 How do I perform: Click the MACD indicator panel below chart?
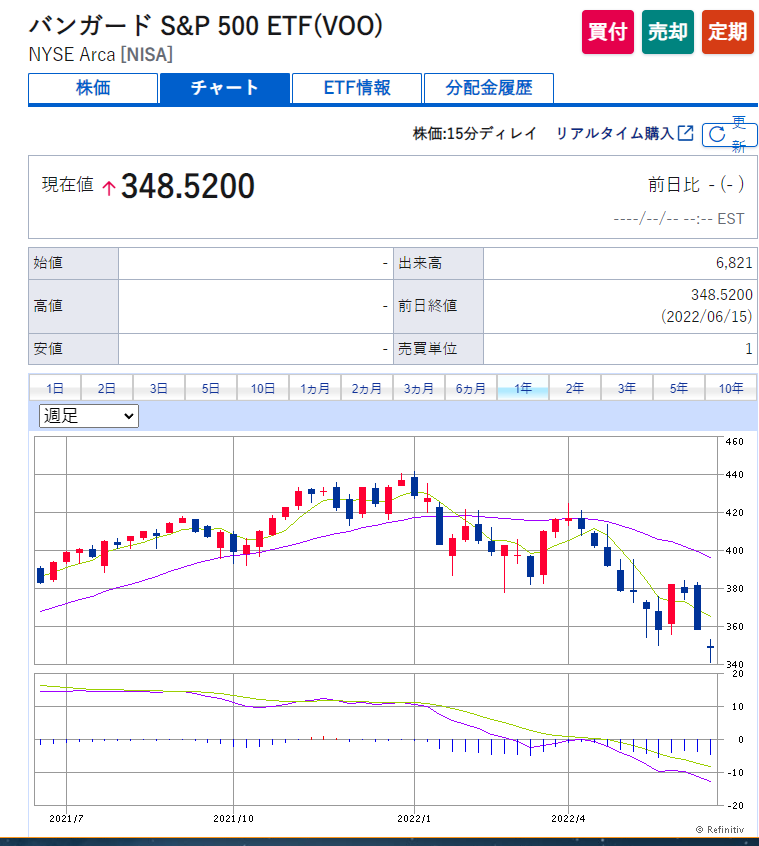click(375, 738)
